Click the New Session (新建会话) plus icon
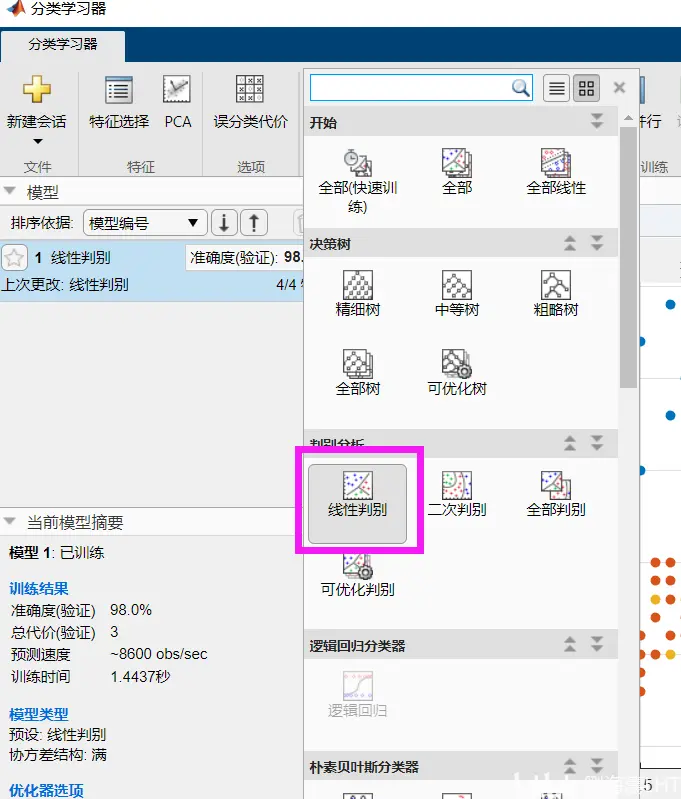The image size is (681, 799). [x=37, y=90]
